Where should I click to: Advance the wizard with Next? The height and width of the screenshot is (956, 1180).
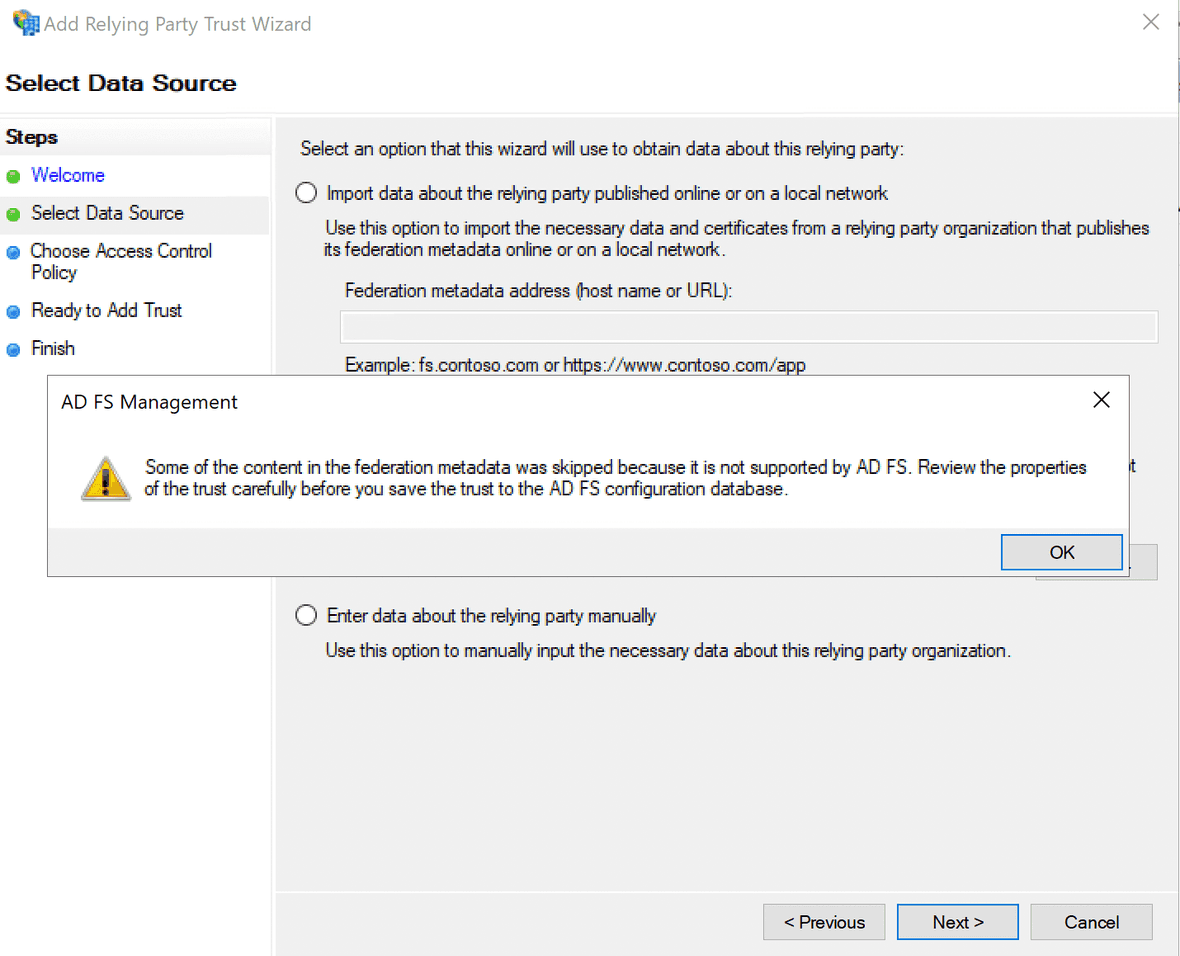tap(957, 922)
